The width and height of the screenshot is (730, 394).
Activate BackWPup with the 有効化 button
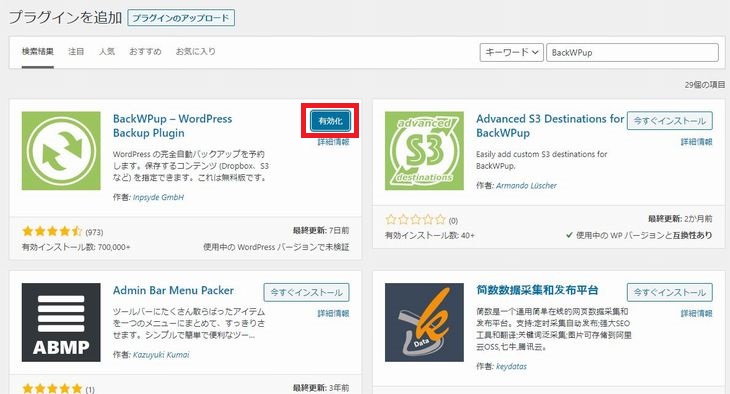coord(330,121)
